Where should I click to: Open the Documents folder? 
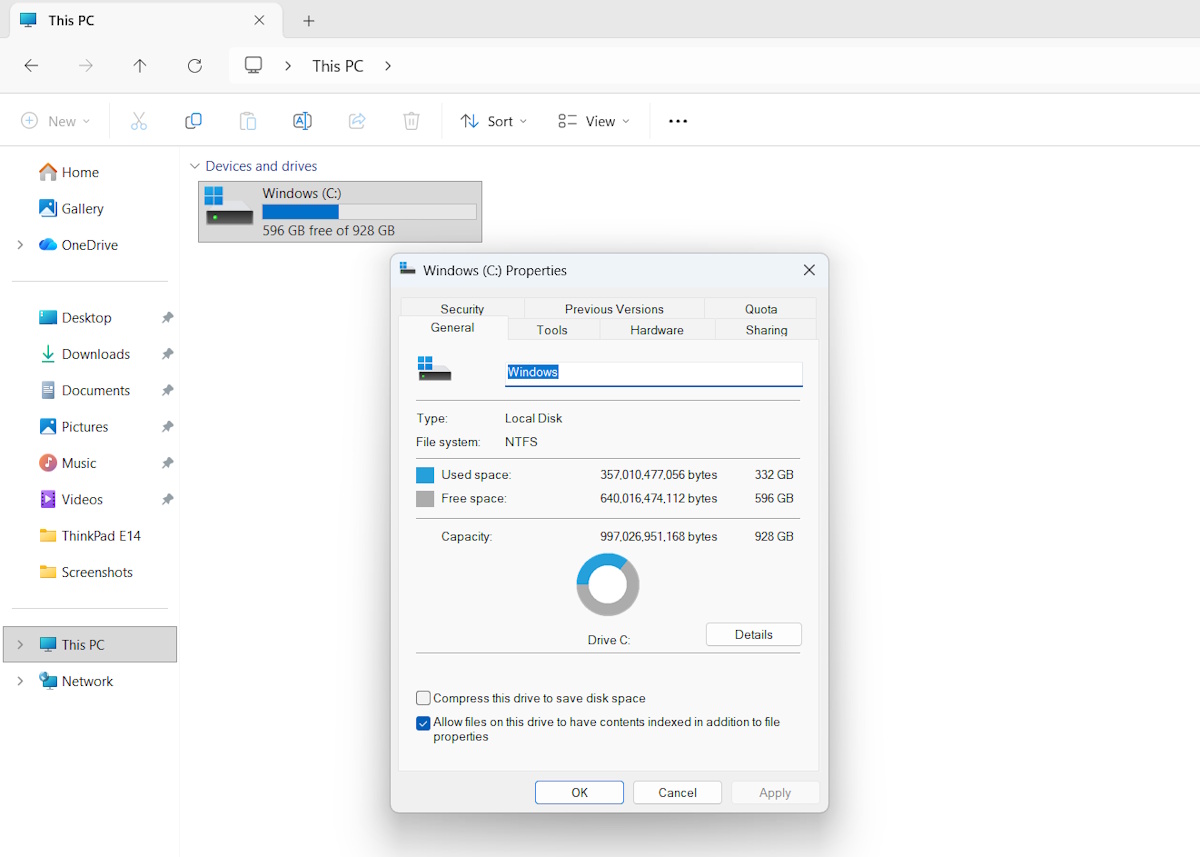[x=84, y=390]
